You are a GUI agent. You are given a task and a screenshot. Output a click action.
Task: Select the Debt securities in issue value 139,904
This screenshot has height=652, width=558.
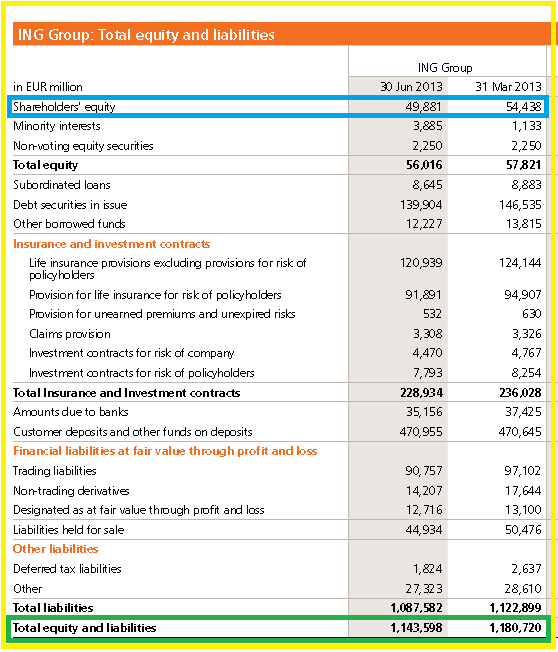pyautogui.click(x=421, y=205)
